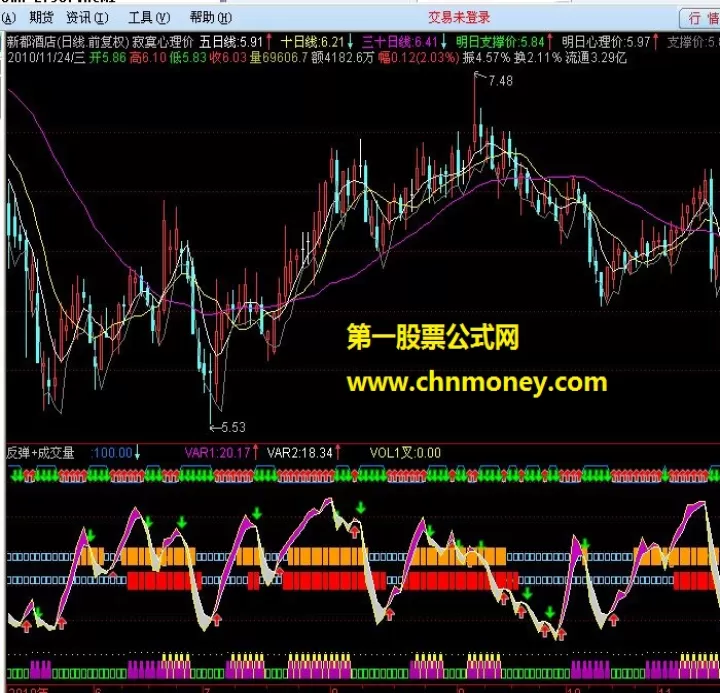The height and width of the screenshot is (693, 720).
Task: Click the 反弹+成交量 sub-indicator name
Action: pyautogui.click(x=40, y=453)
